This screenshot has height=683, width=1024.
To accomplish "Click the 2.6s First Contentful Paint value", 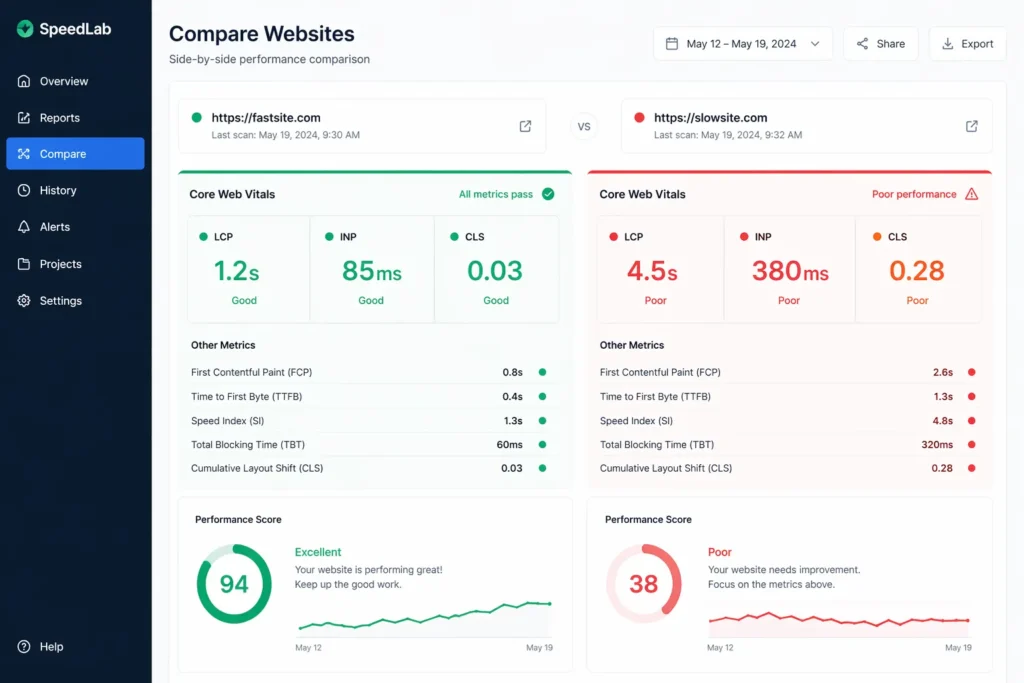I will (x=942, y=372).
